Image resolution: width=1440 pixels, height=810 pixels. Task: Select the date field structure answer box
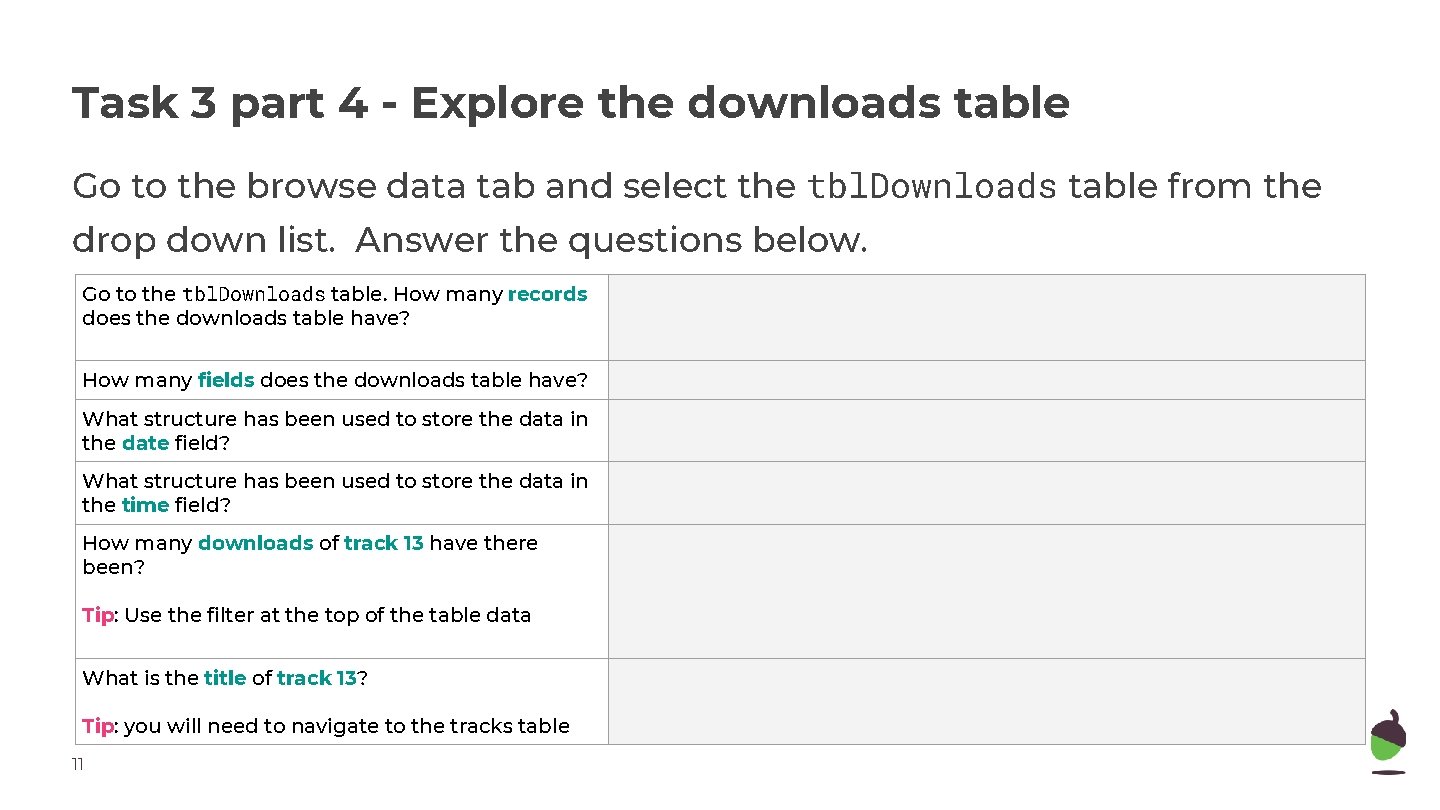click(986, 431)
